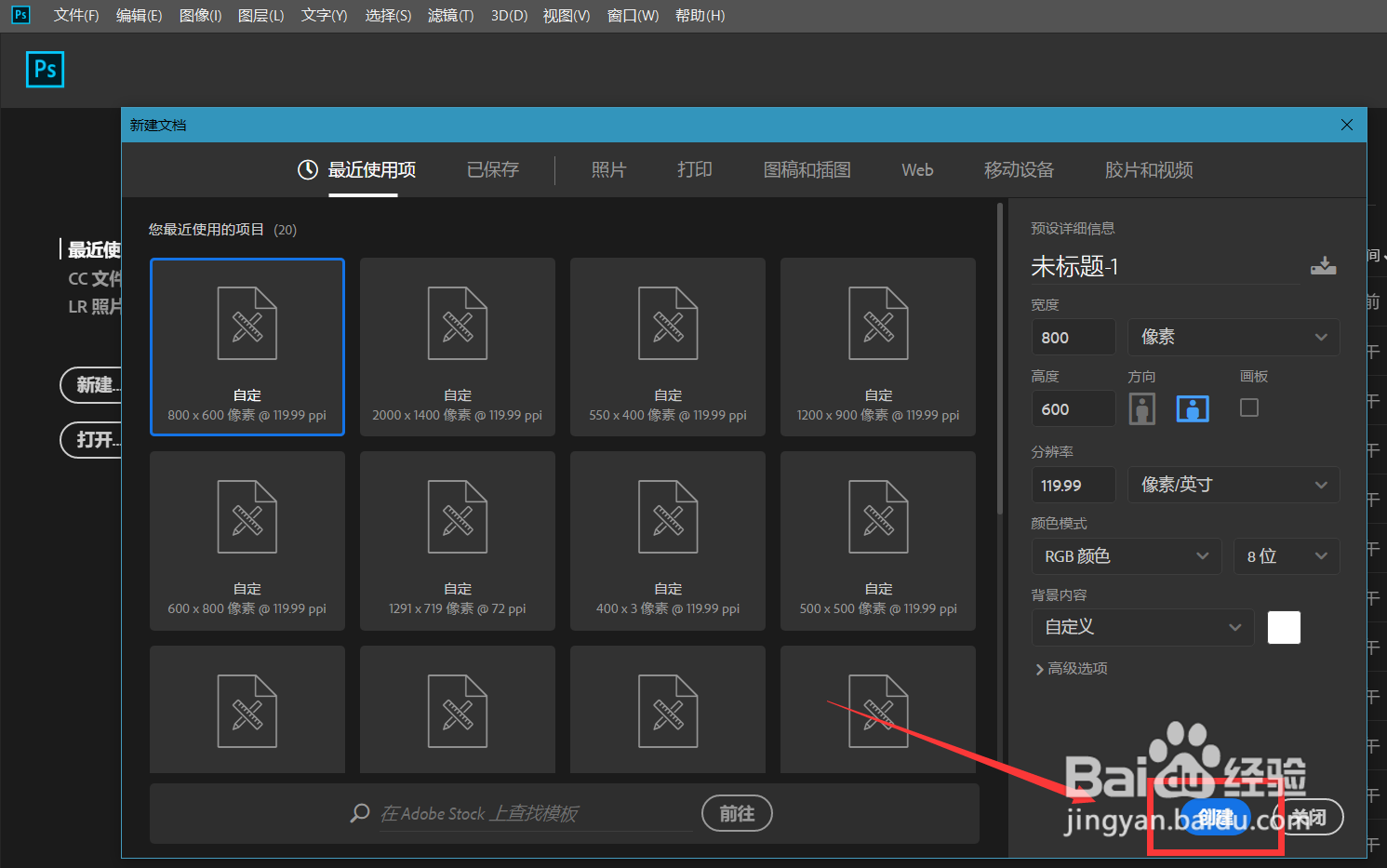
Task: Click the white background color swatch
Action: [1284, 627]
